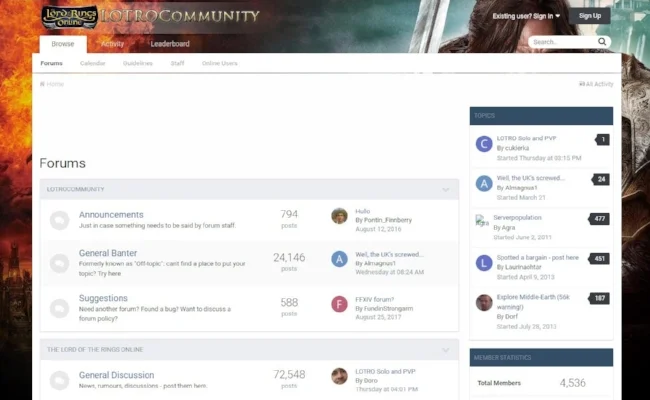
Task: Click reply count badge 24
Action: (601, 179)
